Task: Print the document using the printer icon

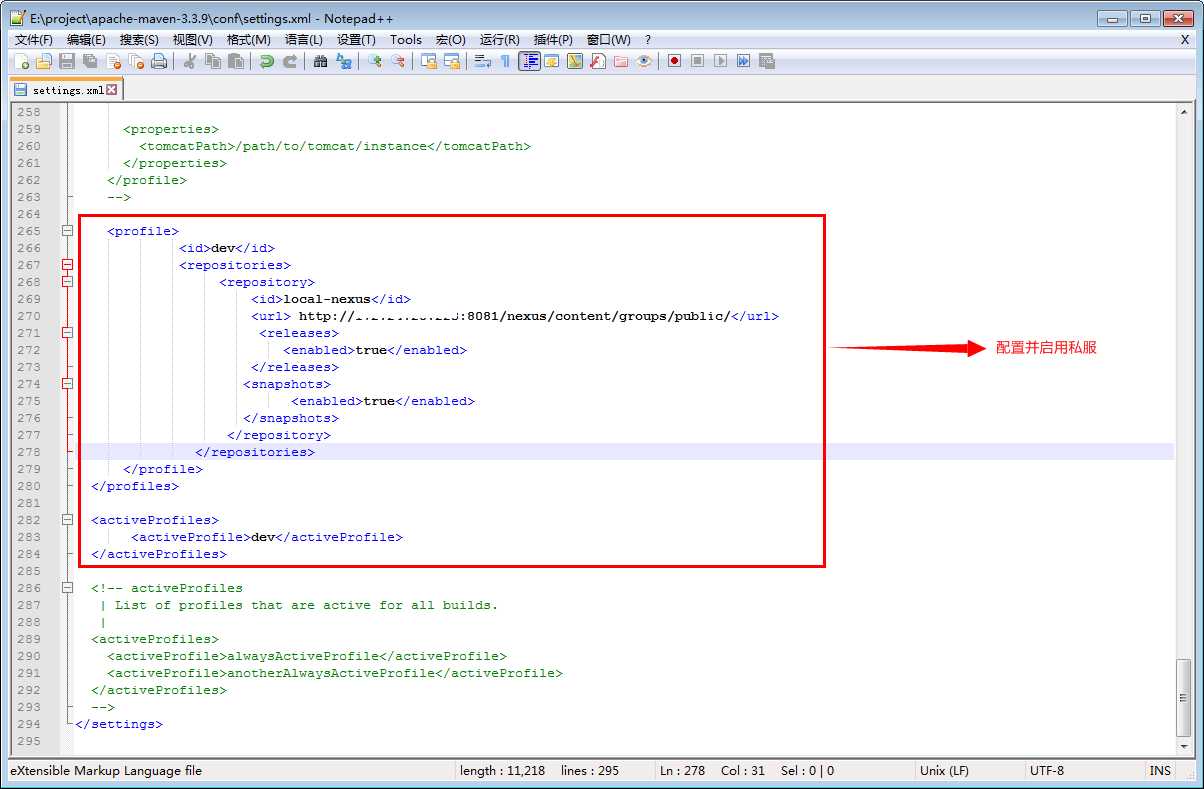Action: tap(159, 61)
